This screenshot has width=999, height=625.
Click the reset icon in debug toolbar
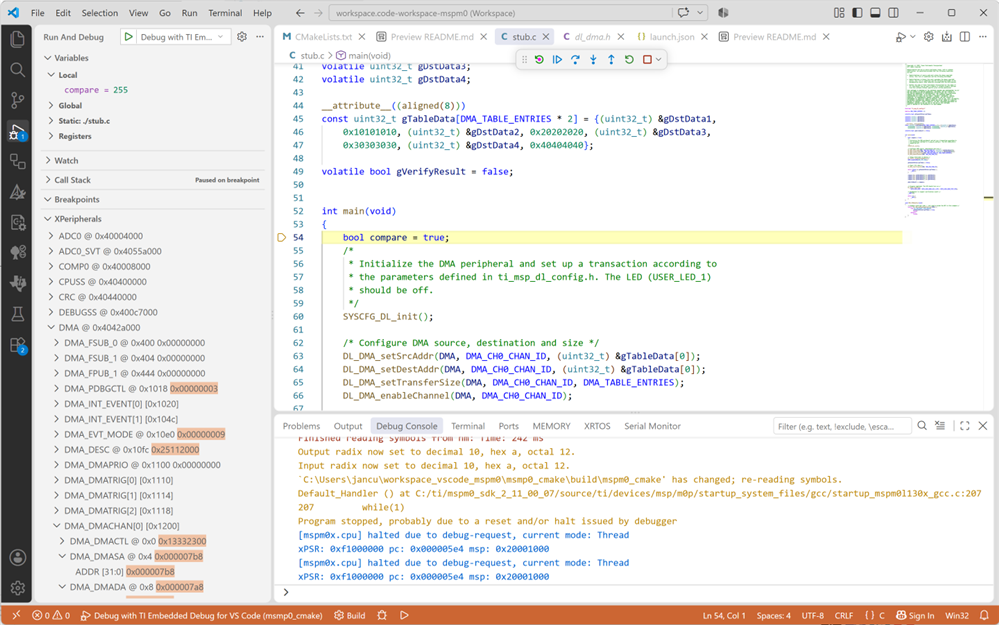539,59
